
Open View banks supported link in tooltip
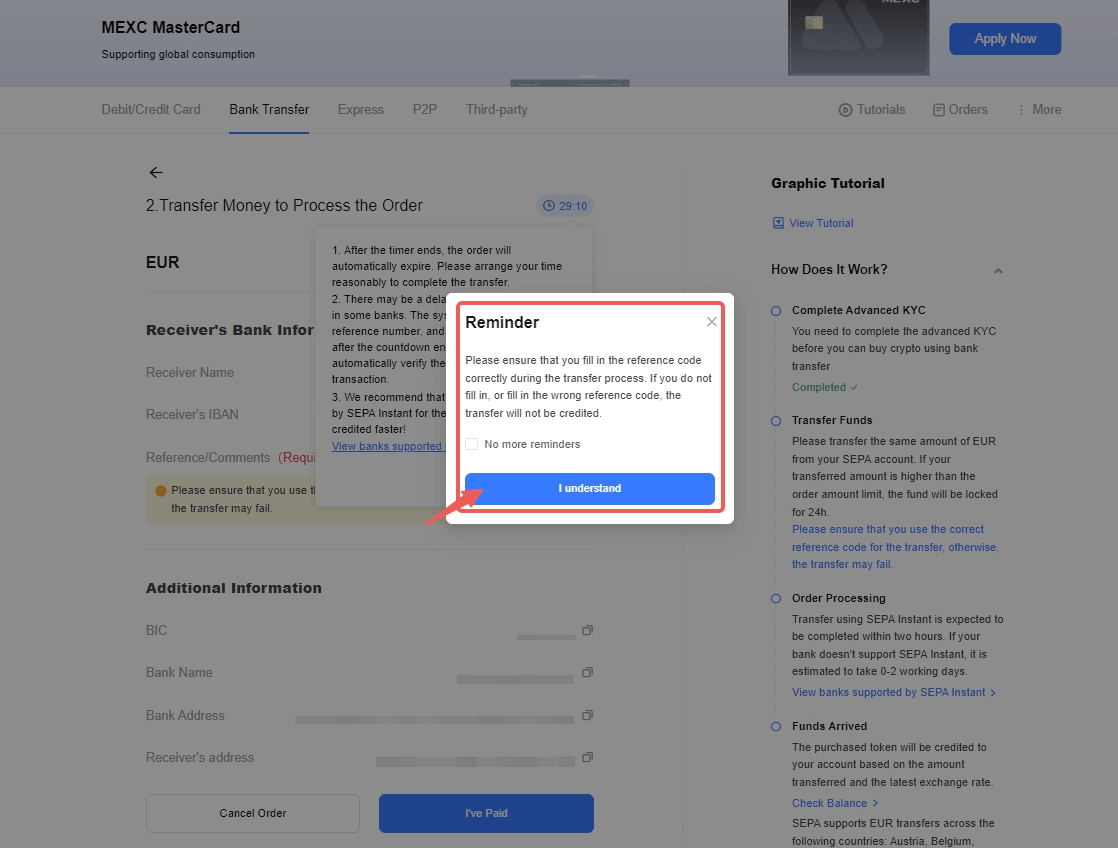[x=387, y=446]
